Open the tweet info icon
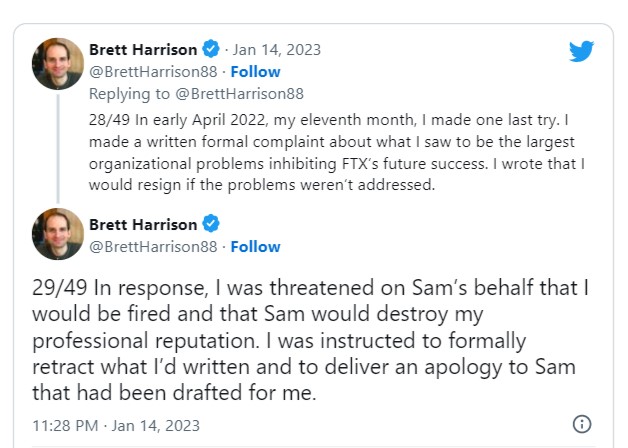Image resolution: width=628 pixels, height=448 pixels. click(582, 422)
